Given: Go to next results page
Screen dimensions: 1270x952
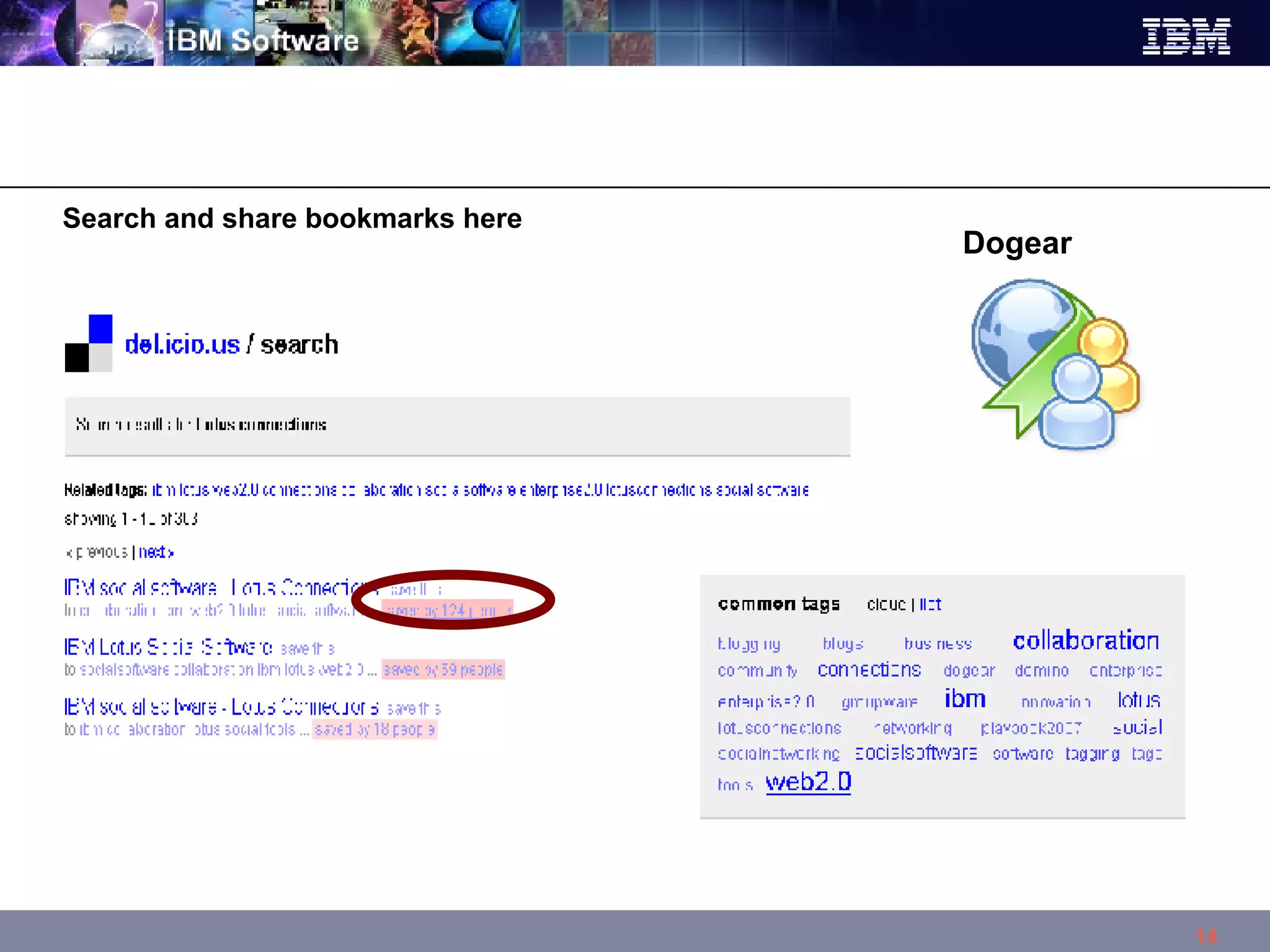Looking at the screenshot, I should [156, 552].
